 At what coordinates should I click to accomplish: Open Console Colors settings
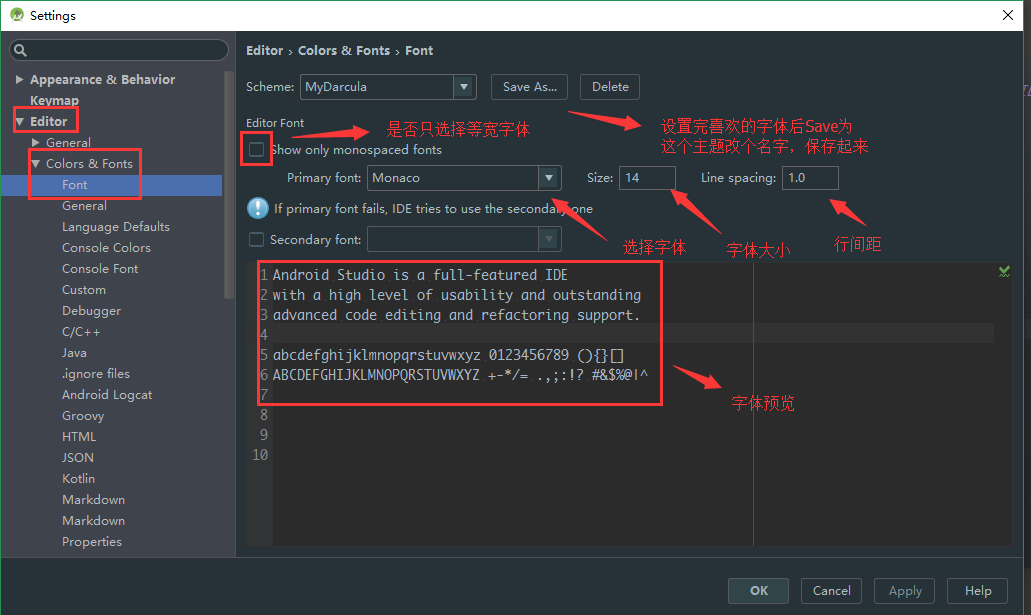click(x=107, y=248)
